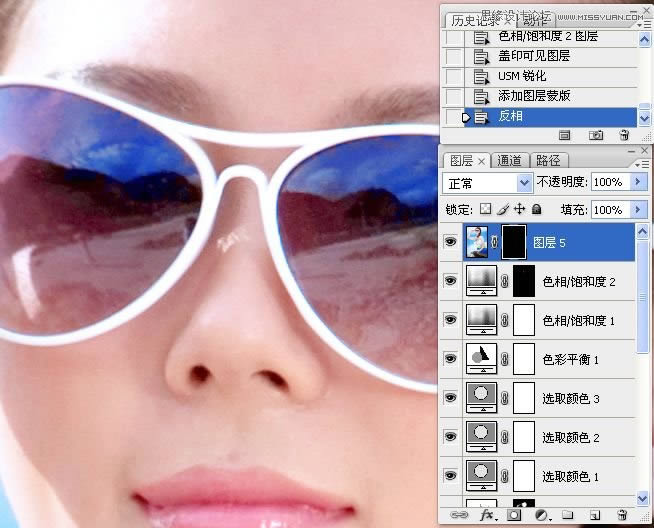
Task: Select history state 反相
Action: (x=551, y=117)
